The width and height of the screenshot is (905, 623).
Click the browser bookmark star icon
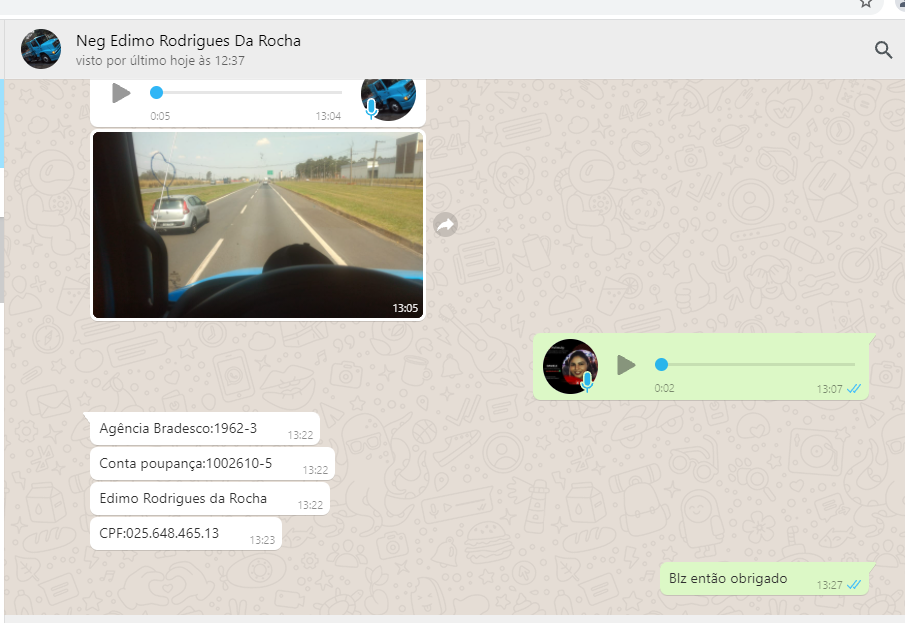[866, 3]
